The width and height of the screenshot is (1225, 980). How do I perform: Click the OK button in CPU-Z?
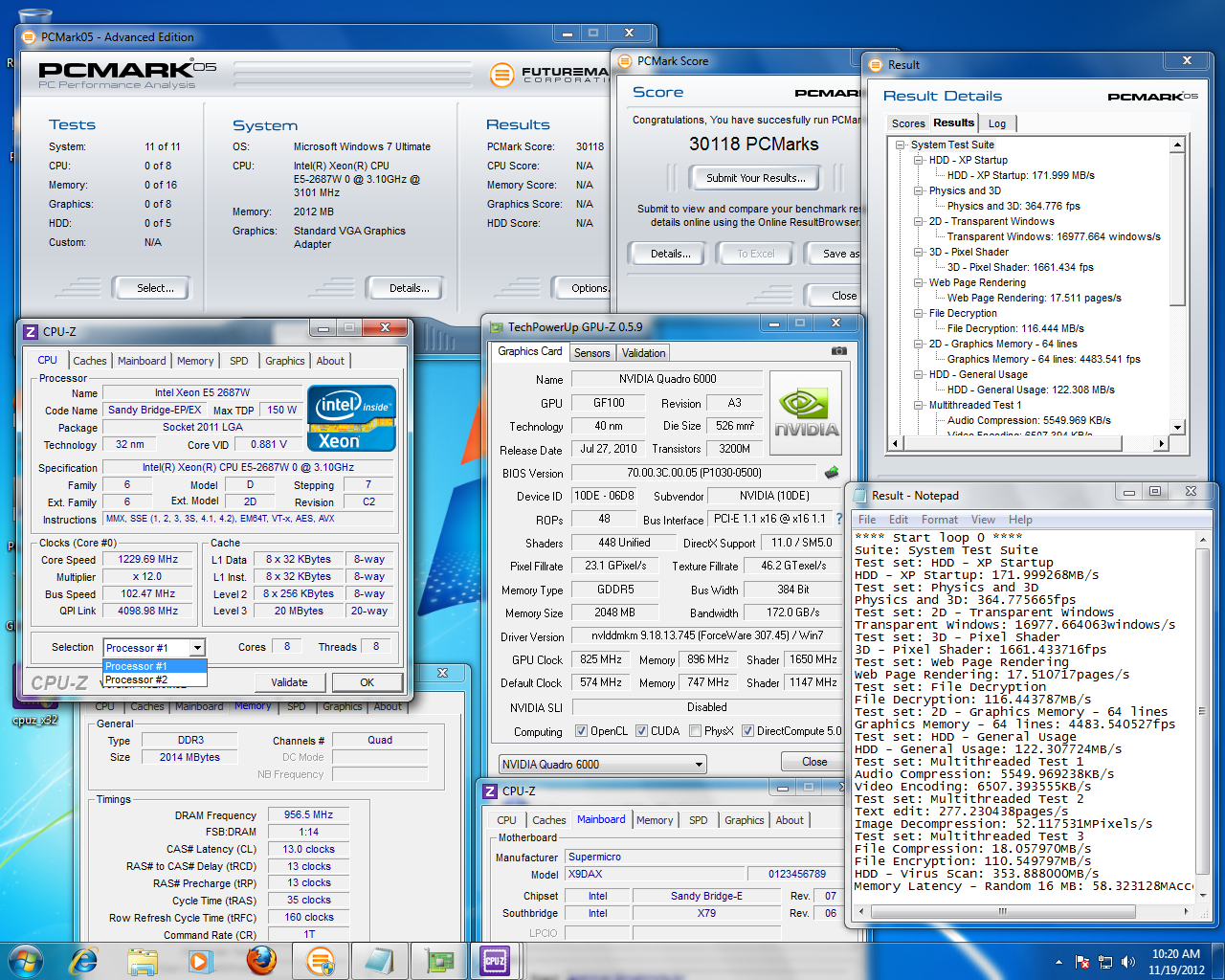click(x=367, y=682)
